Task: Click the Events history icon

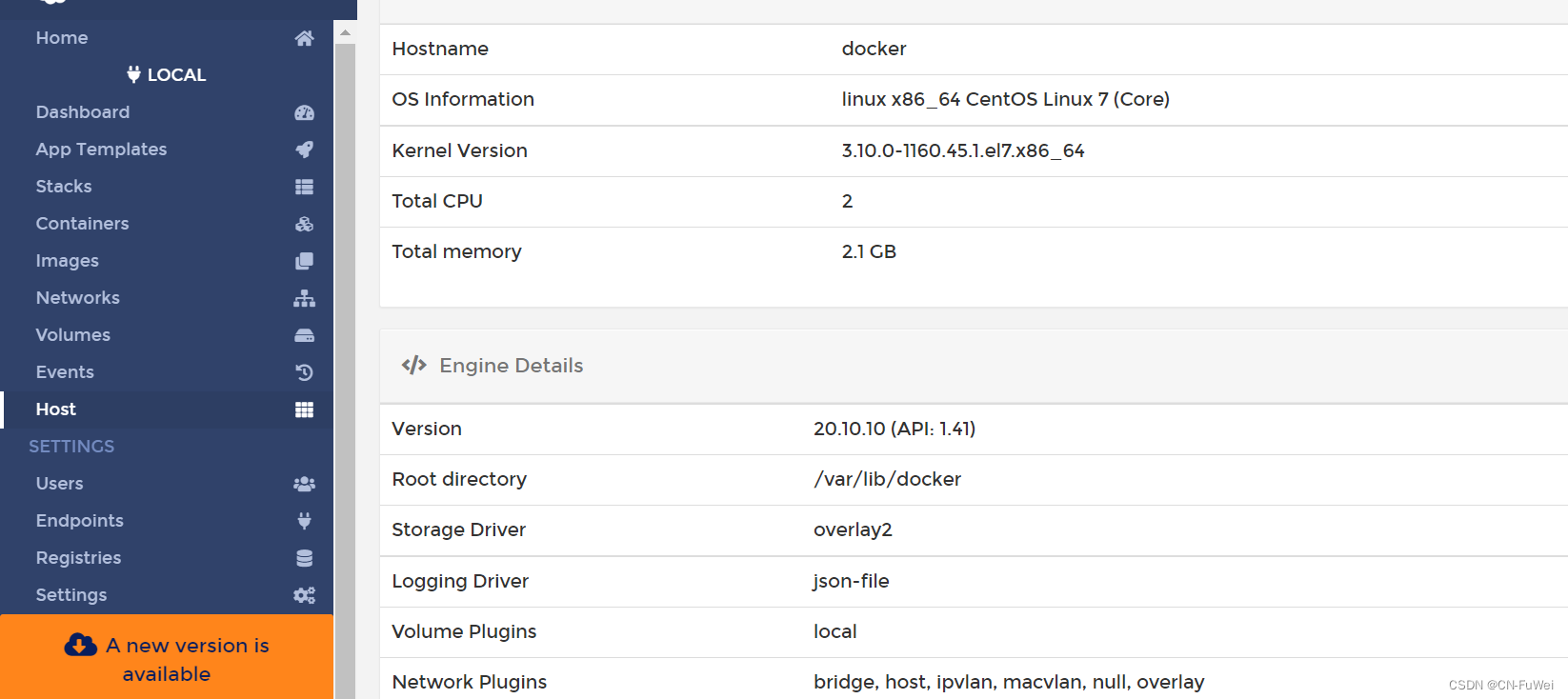Action: click(x=304, y=372)
